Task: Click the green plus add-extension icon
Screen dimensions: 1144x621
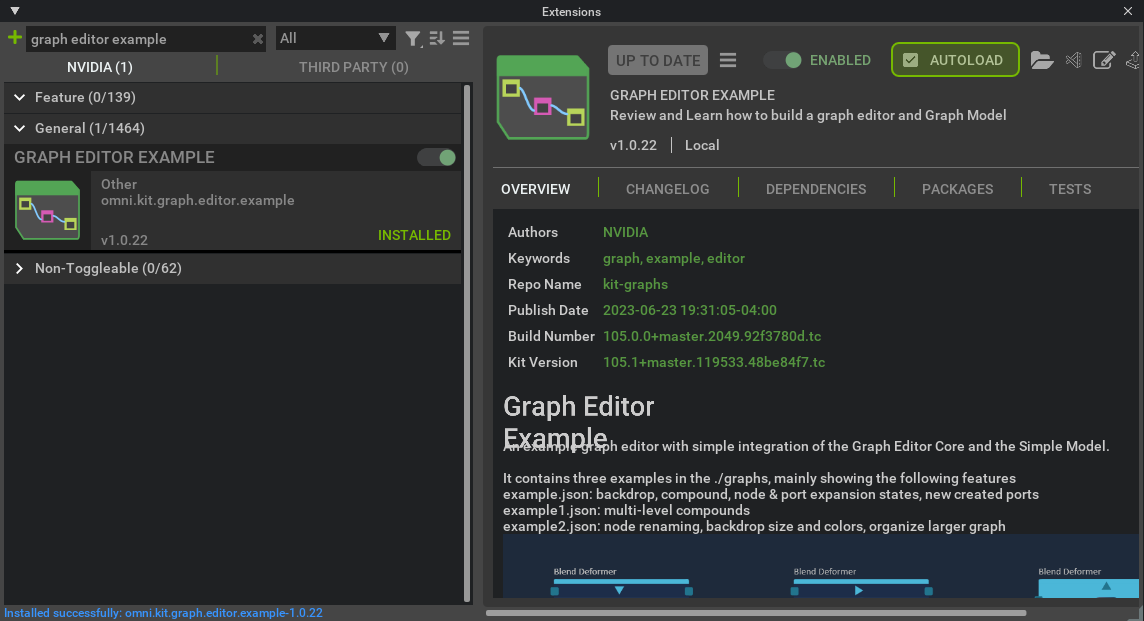Action: (x=15, y=38)
